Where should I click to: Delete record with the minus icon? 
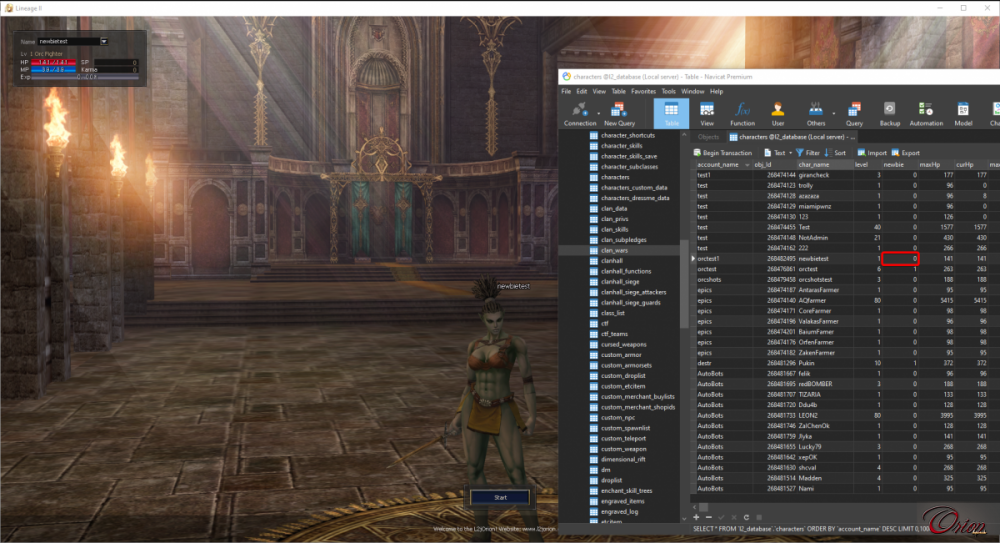[x=709, y=517]
